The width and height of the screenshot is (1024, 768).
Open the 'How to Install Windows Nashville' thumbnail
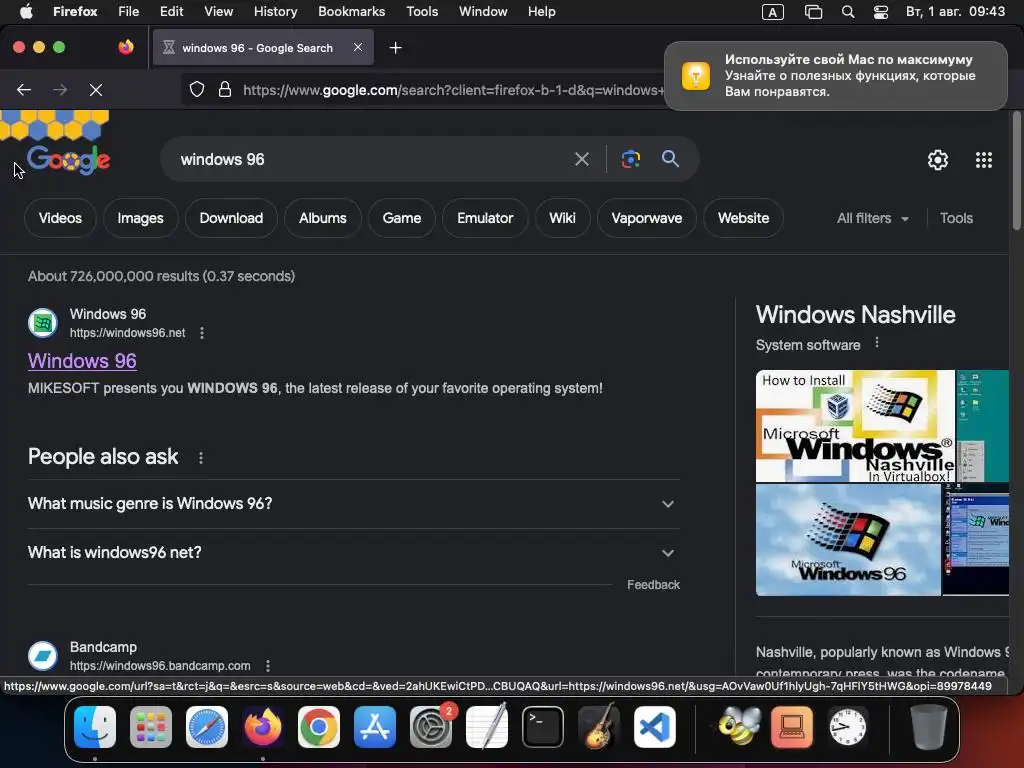tap(855, 426)
